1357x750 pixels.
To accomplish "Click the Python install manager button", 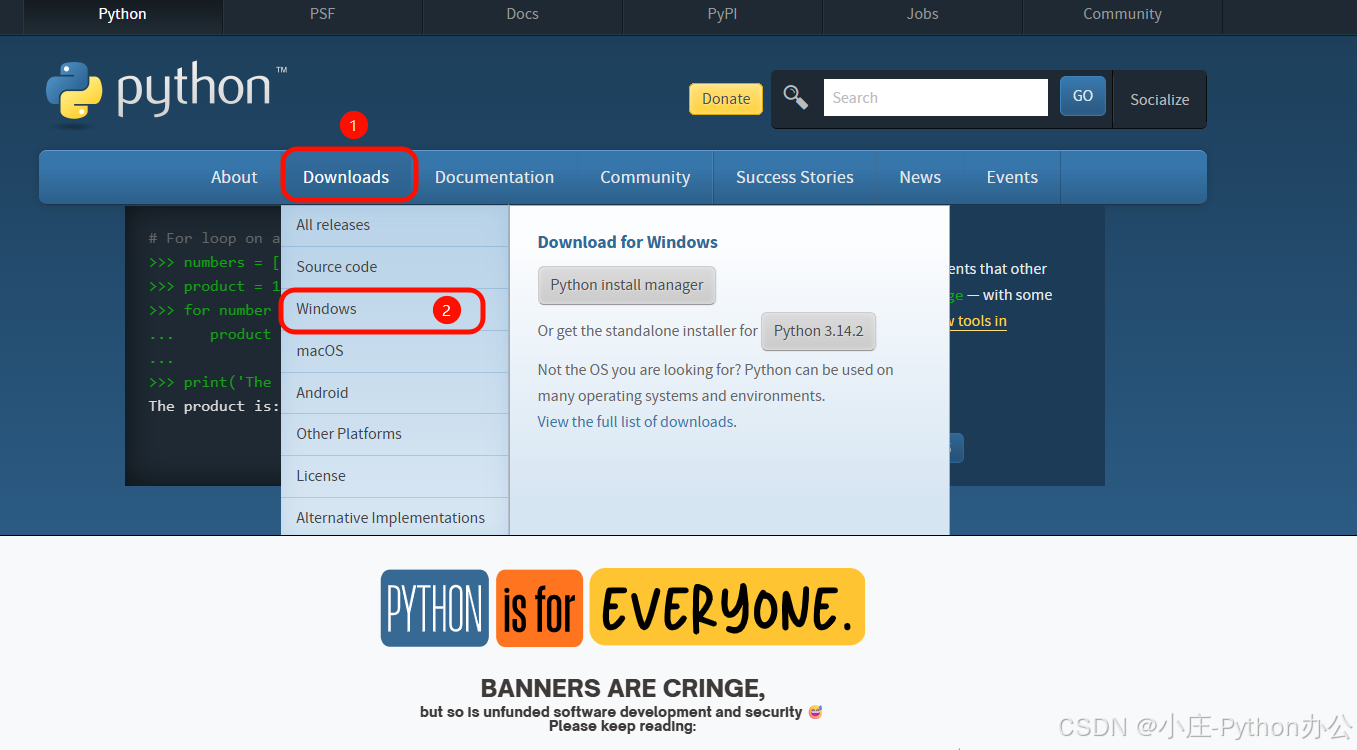I will click(x=627, y=285).
